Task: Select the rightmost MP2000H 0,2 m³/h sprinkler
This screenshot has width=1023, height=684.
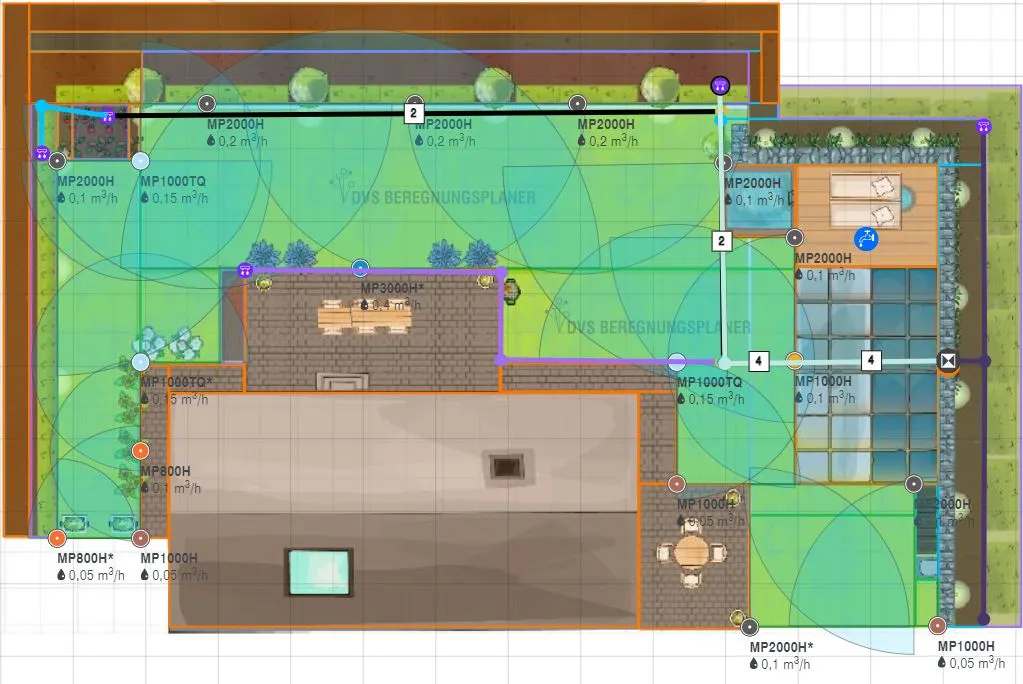Action: [x=577, y=103]
